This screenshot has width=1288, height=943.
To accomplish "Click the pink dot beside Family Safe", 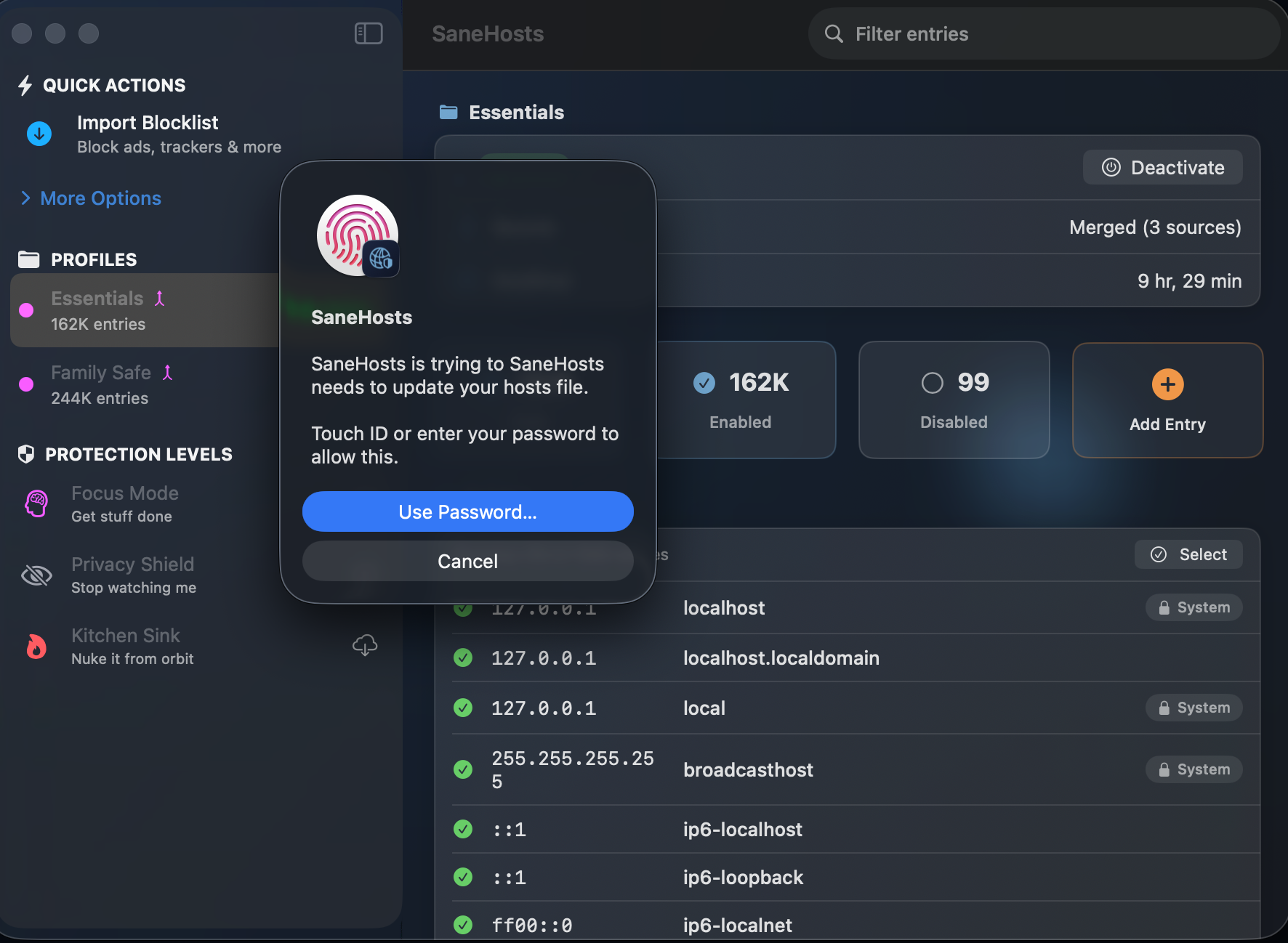I will (27, 384).
